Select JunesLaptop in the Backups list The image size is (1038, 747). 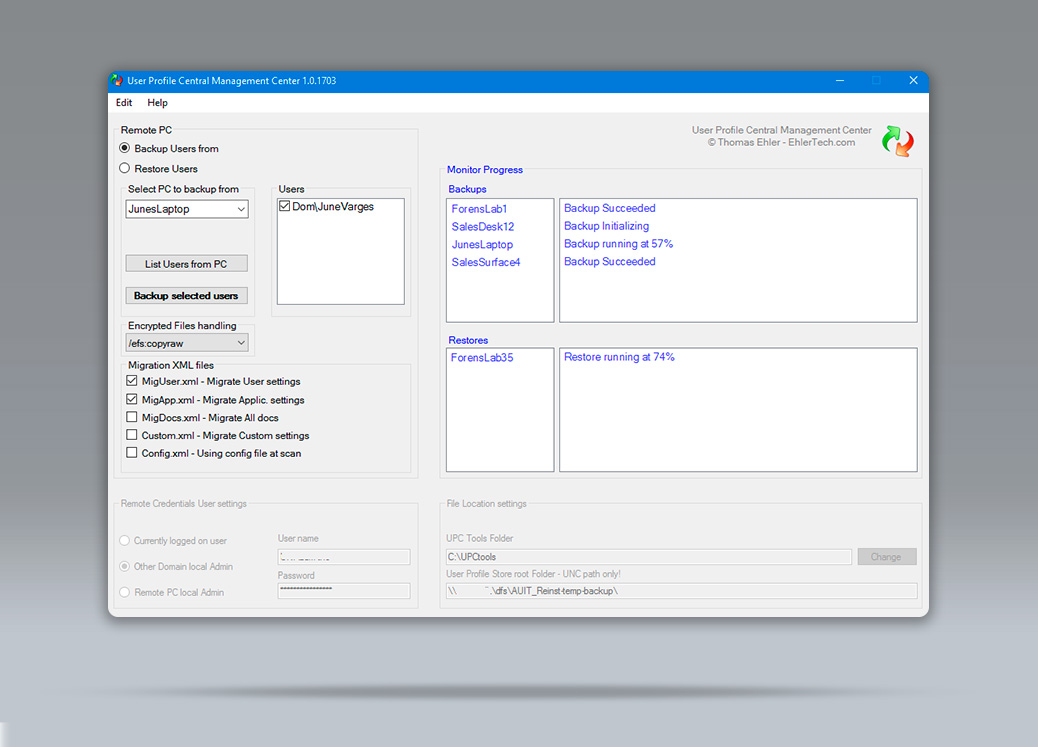(x=482, y=244)
